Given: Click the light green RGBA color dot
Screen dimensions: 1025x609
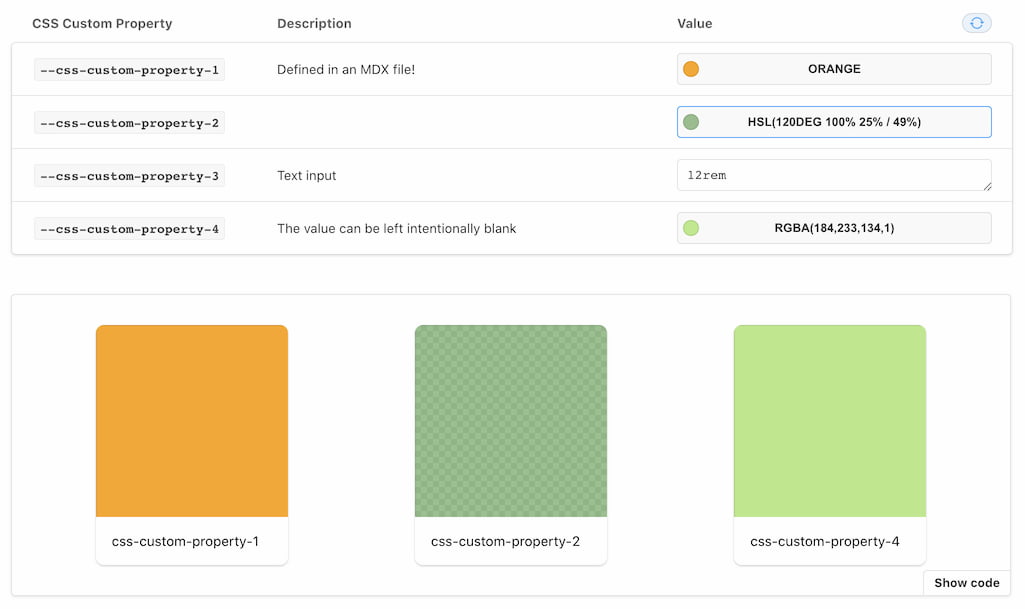Looking at the screenshot, I should [x=691, y=227].
